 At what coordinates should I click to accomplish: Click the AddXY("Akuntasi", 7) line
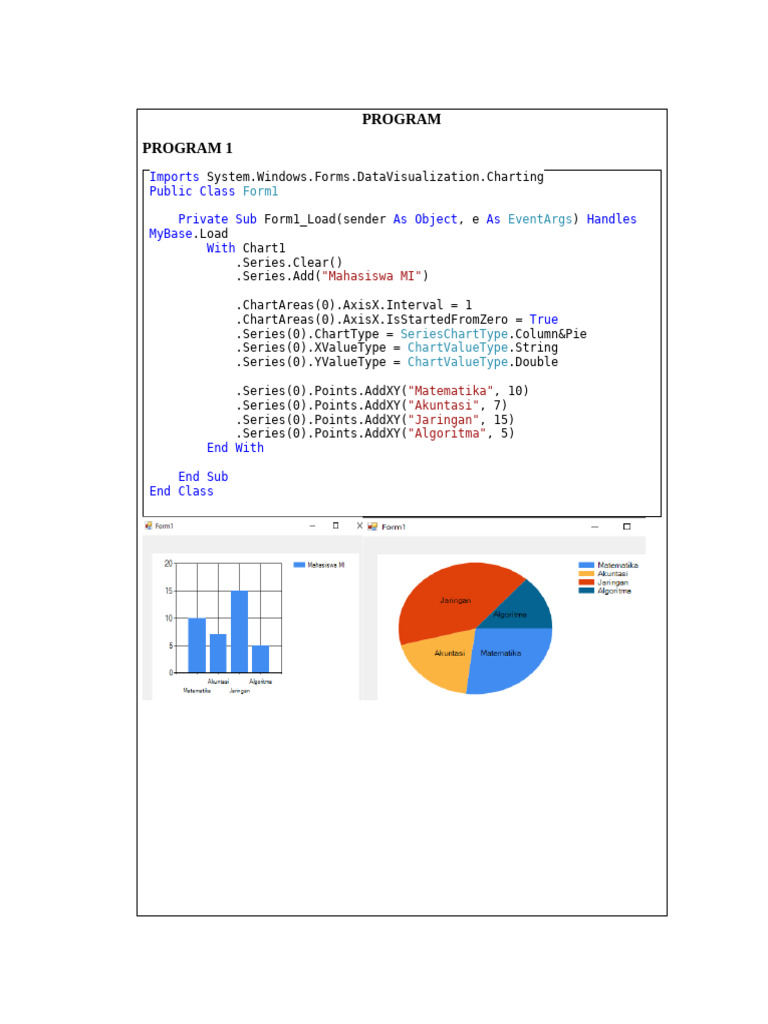pyautogui.click(x=372, y=405)
